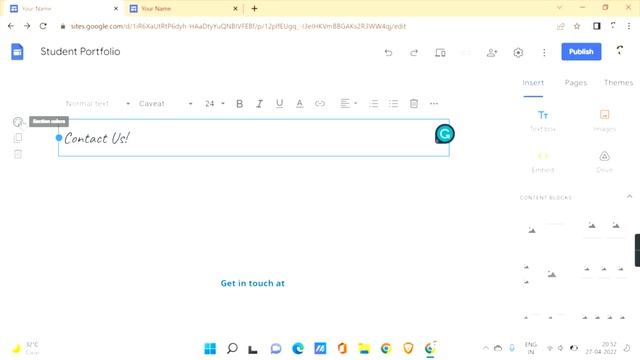Open the Chrome menu
Screen dimensions: 640x360
[629, 26]
